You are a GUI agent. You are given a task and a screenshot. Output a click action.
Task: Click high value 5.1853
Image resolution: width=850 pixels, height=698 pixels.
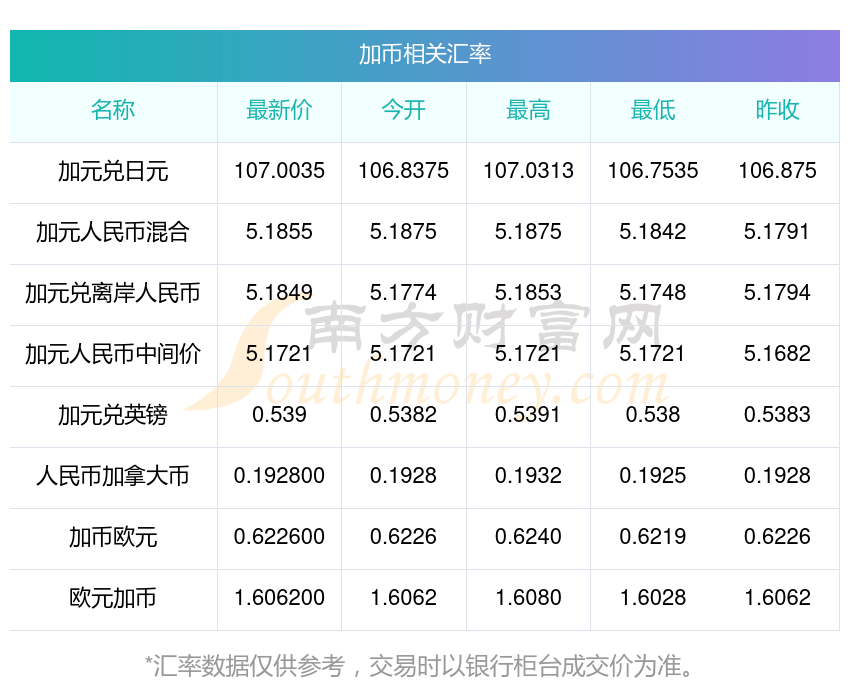pos(529,293)
